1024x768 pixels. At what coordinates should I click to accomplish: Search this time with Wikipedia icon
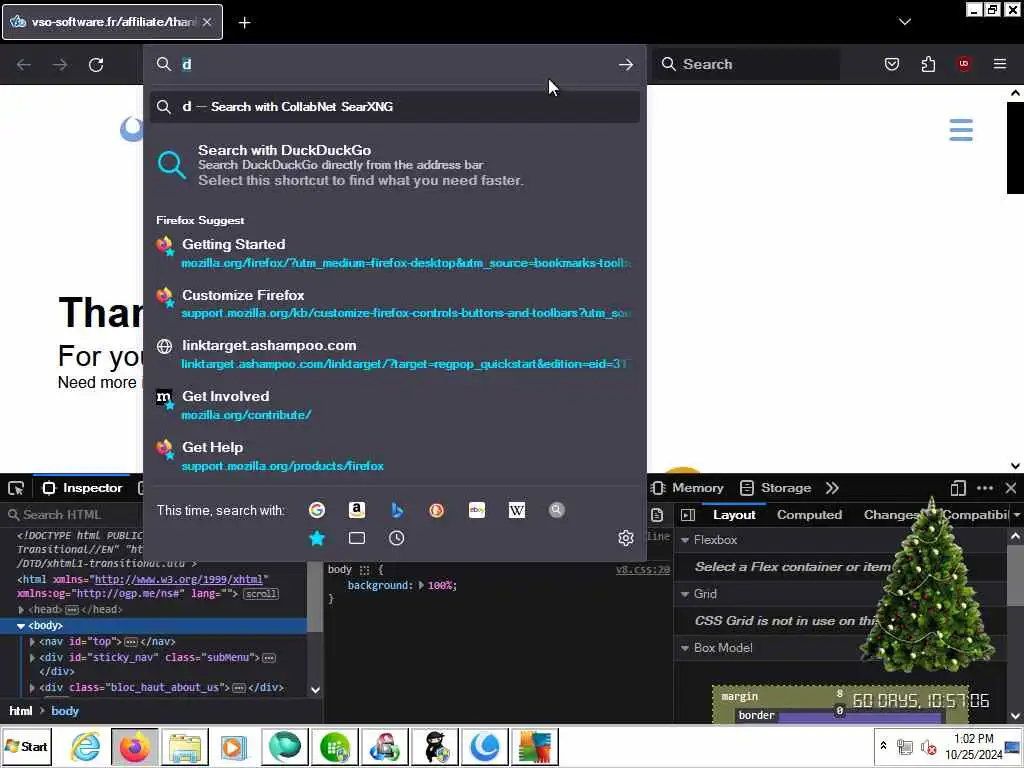tap(517, 510)
